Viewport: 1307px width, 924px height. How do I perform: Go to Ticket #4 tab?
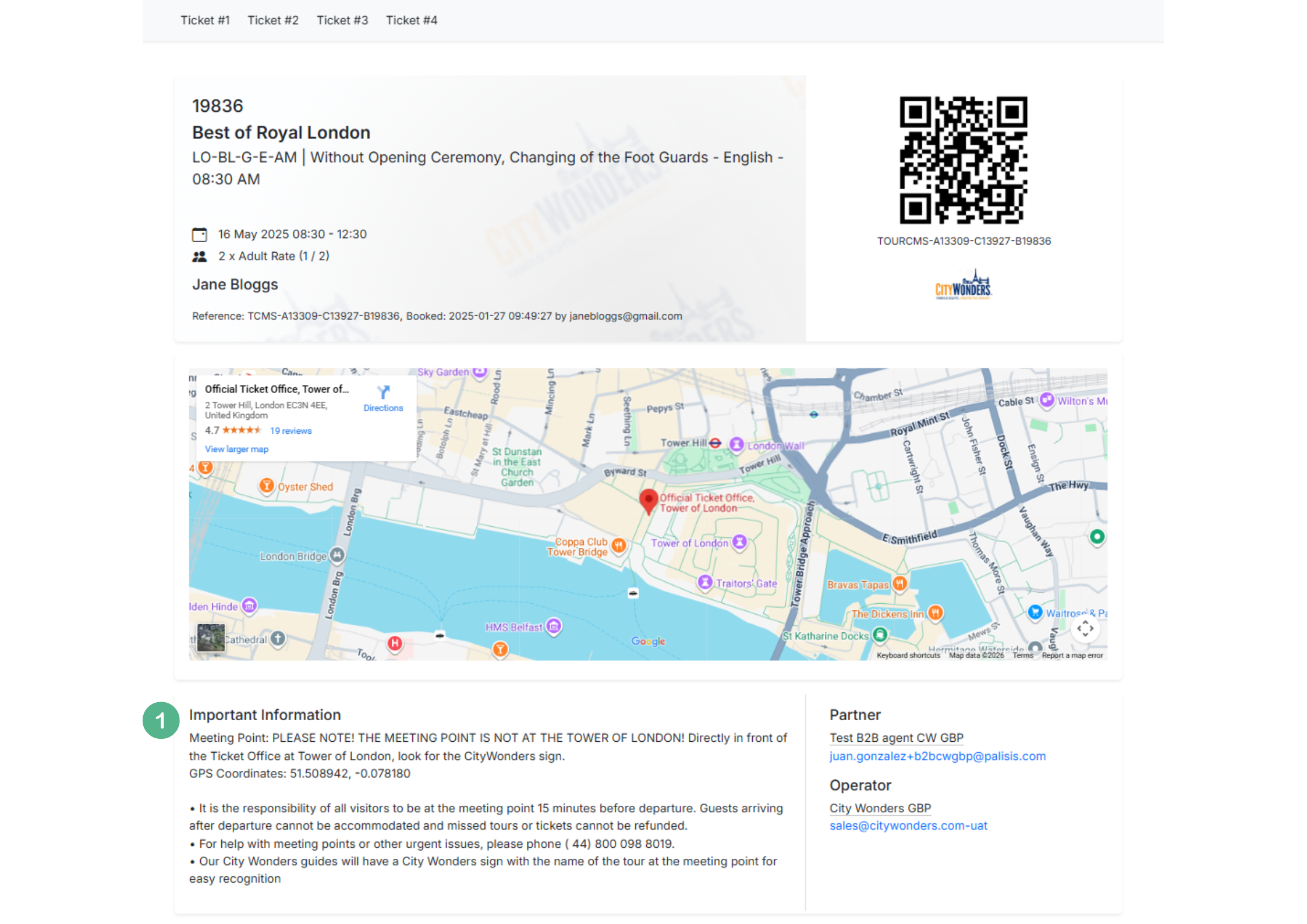coord(412,20)
